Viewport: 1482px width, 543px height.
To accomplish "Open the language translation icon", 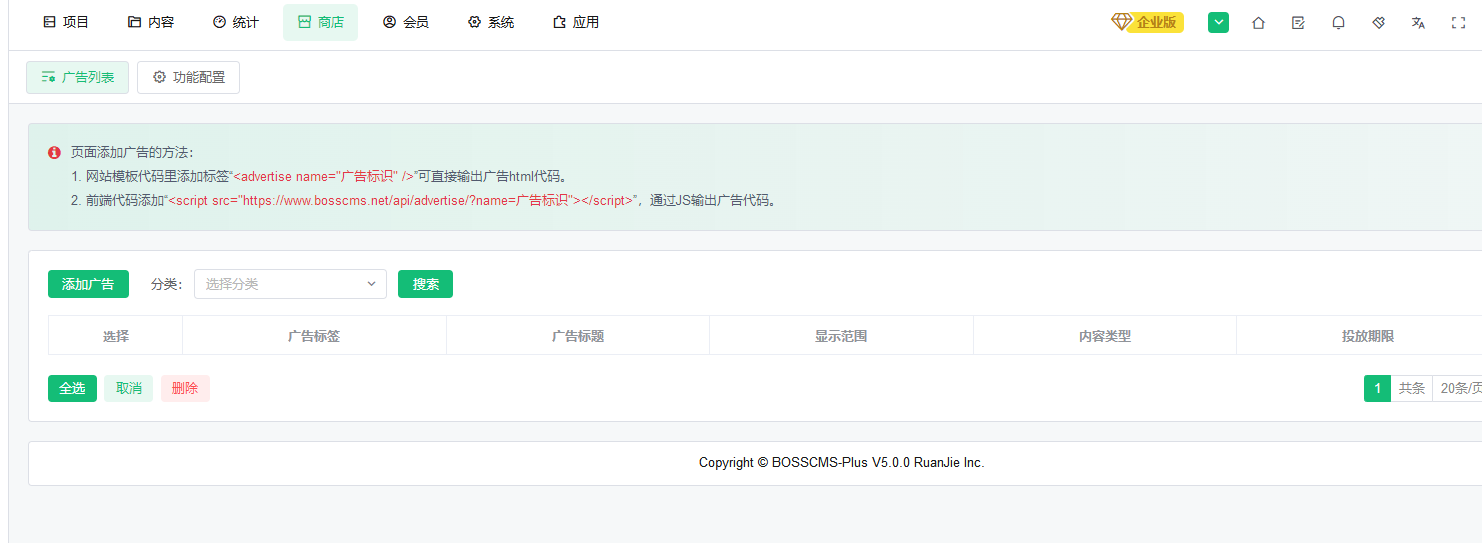I will [x=1418, y=23].
